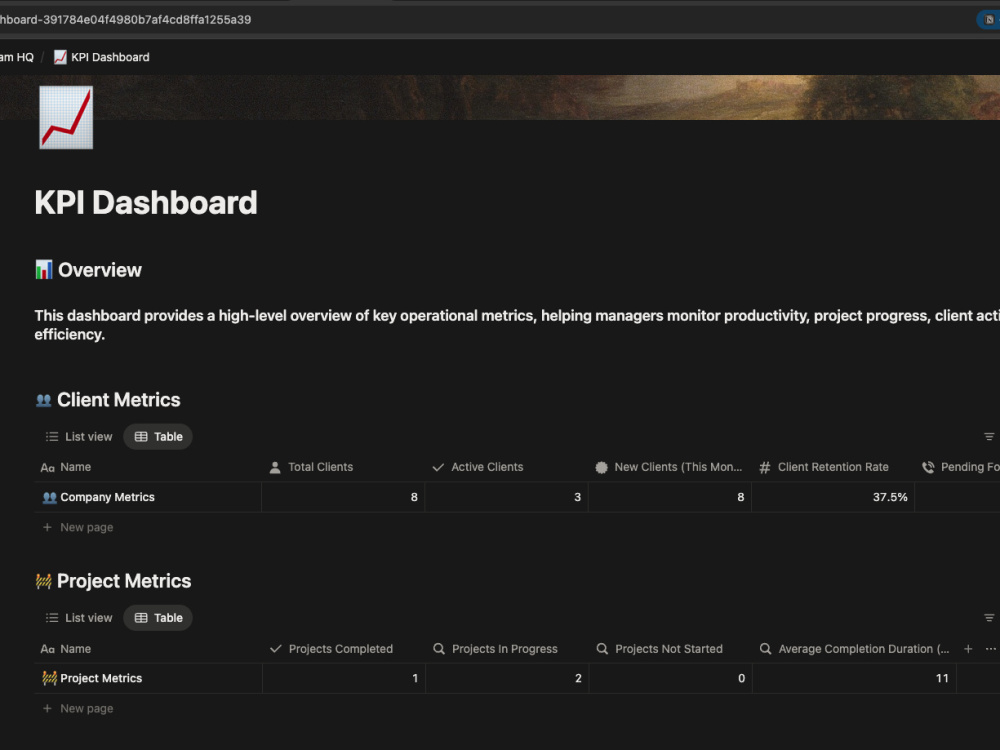Select Projects Completed cell showing 1
This screenshot has width=1000, height=750.
(343, 679)
